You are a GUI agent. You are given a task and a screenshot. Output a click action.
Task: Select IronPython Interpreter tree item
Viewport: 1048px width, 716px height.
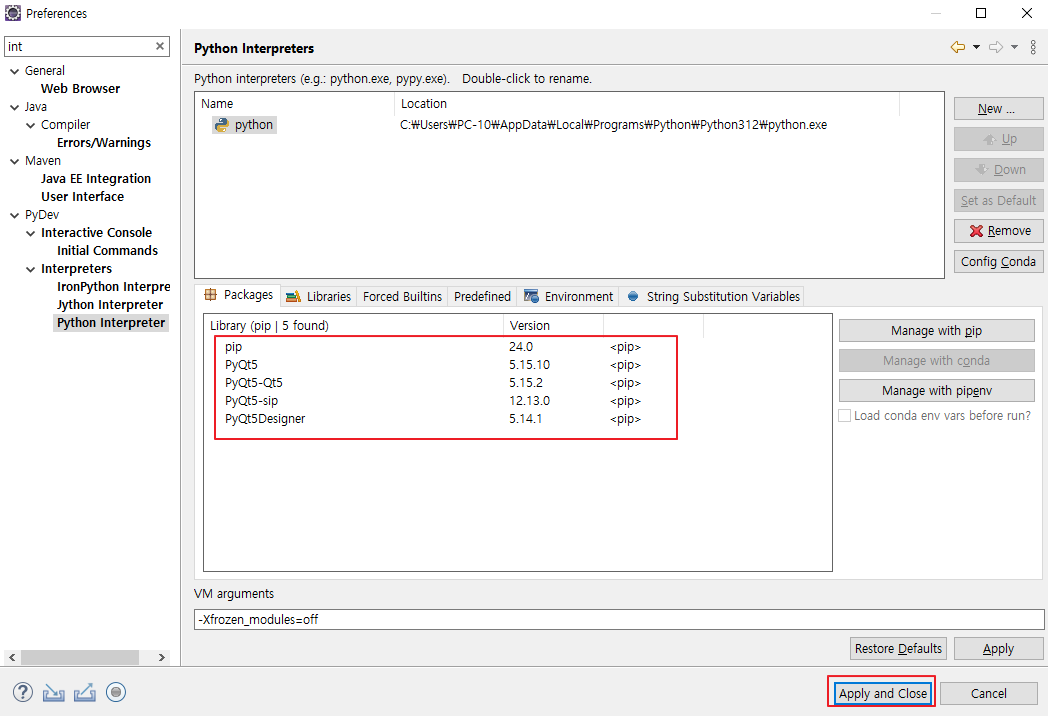tap(113, 287)
